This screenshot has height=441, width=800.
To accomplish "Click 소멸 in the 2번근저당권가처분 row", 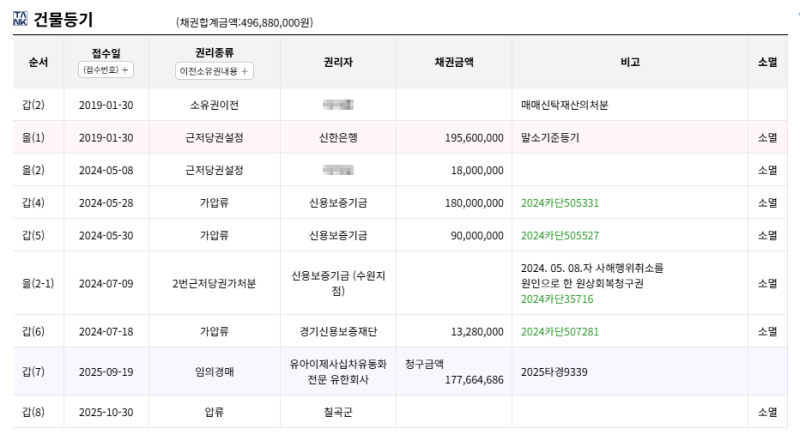I will (767, 283).
